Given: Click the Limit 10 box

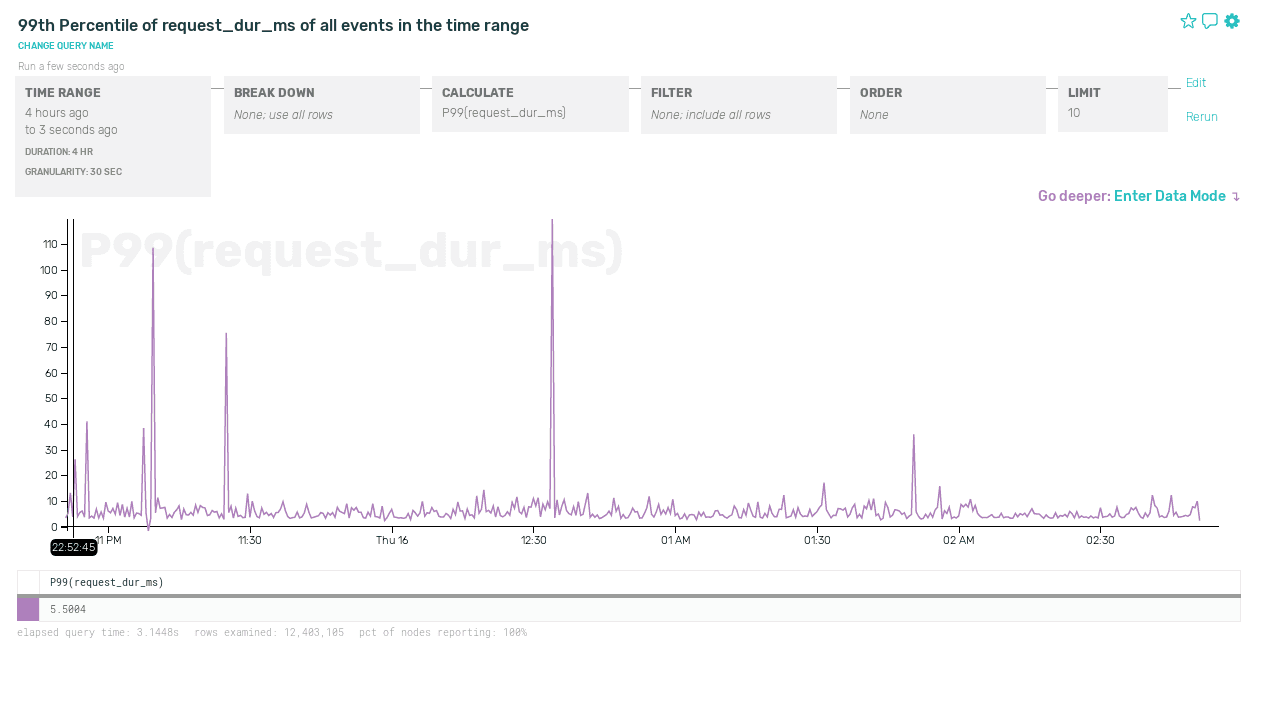Looking at the screenshot, I should (x=1112, y=103).
